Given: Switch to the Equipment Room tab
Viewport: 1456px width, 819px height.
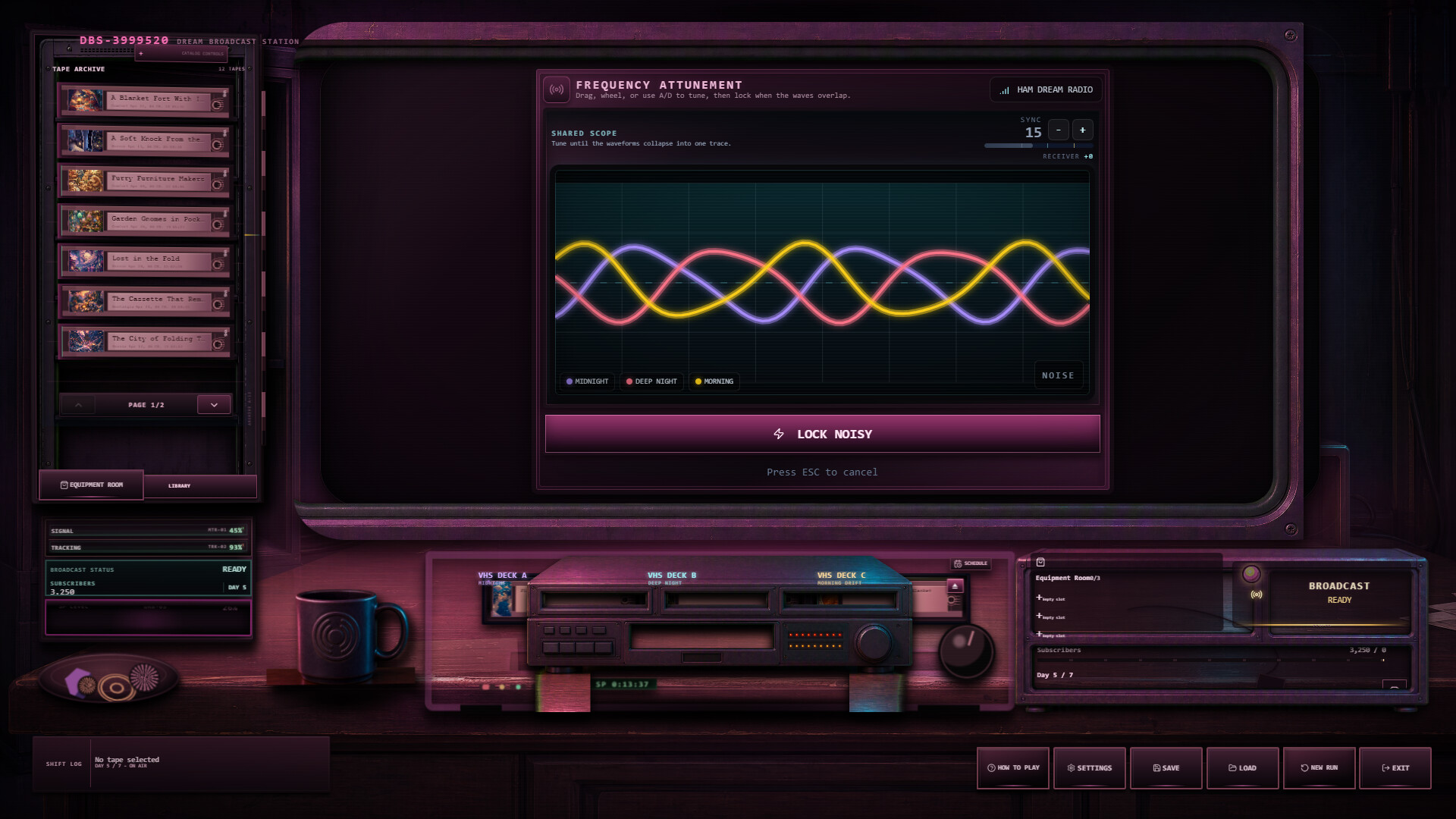Looking at the screenshot, I should click(91, 485).
